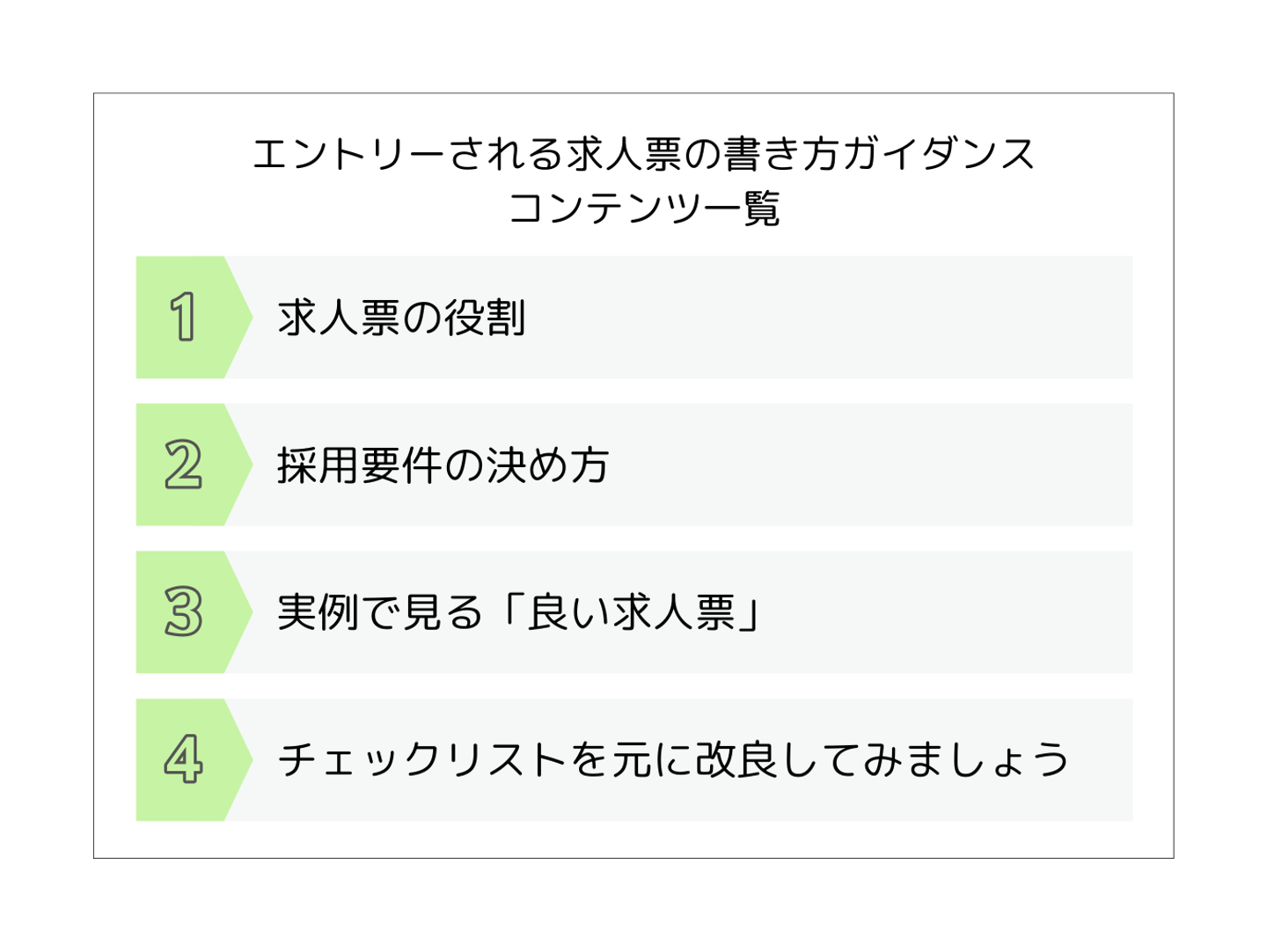Open the 求人票の役割 item
1267x952 pixels.
tap(401, 318)
